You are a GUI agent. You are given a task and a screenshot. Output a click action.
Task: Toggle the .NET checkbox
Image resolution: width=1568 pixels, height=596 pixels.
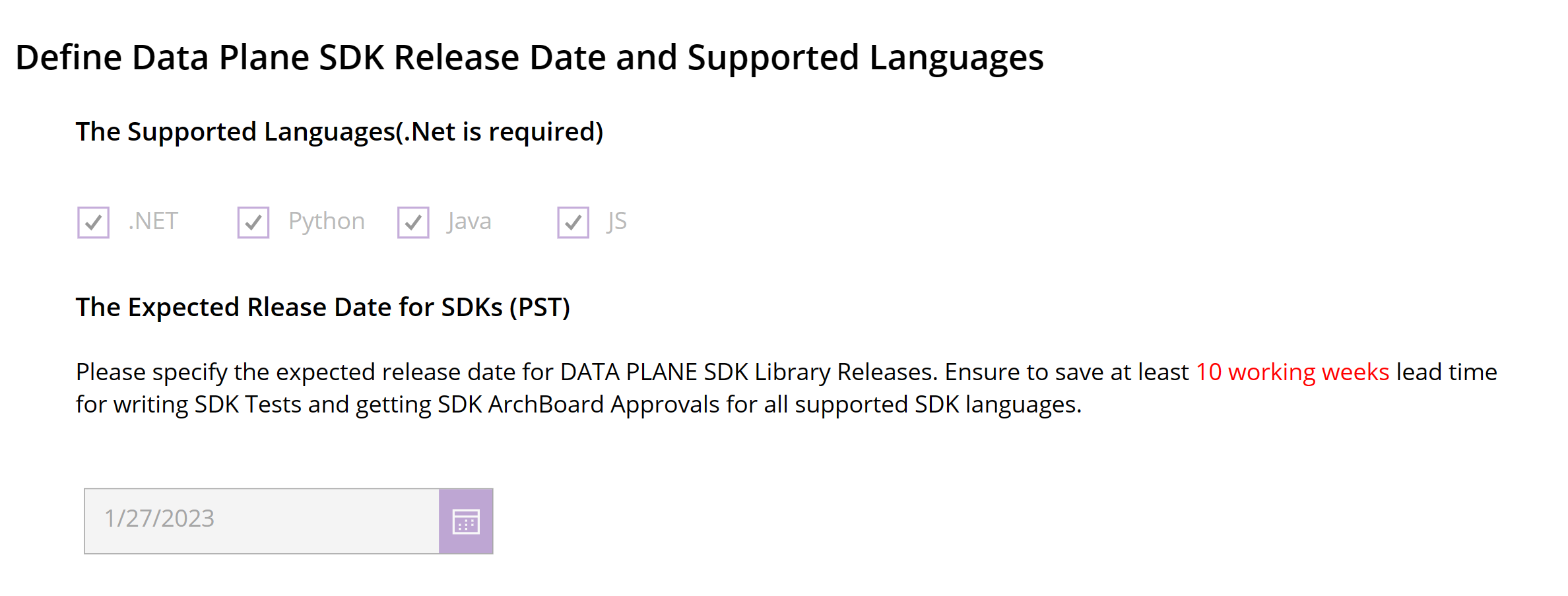(x=92, y=222)
